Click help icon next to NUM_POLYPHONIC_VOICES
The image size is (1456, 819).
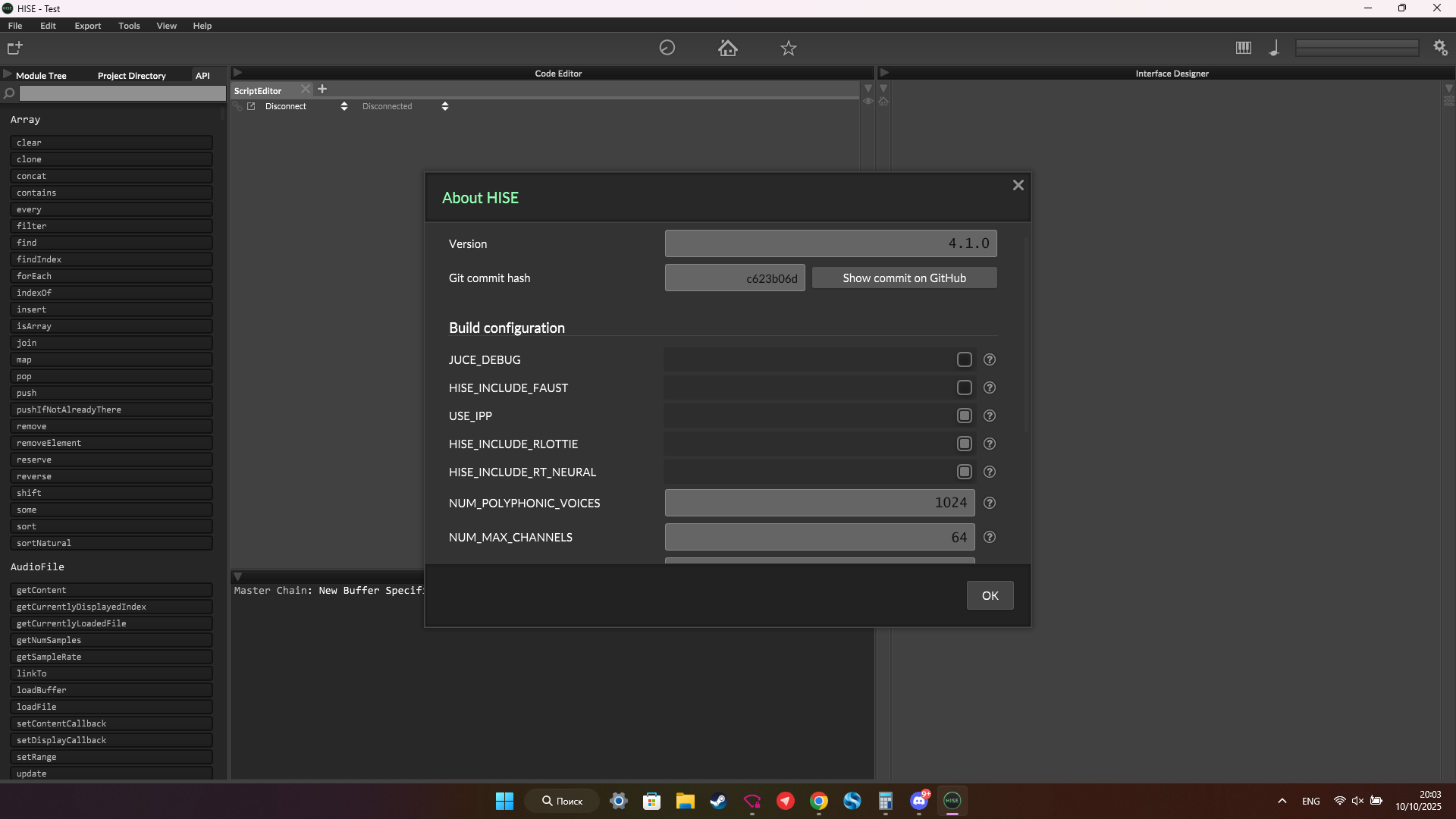click(x=989, y=503)
